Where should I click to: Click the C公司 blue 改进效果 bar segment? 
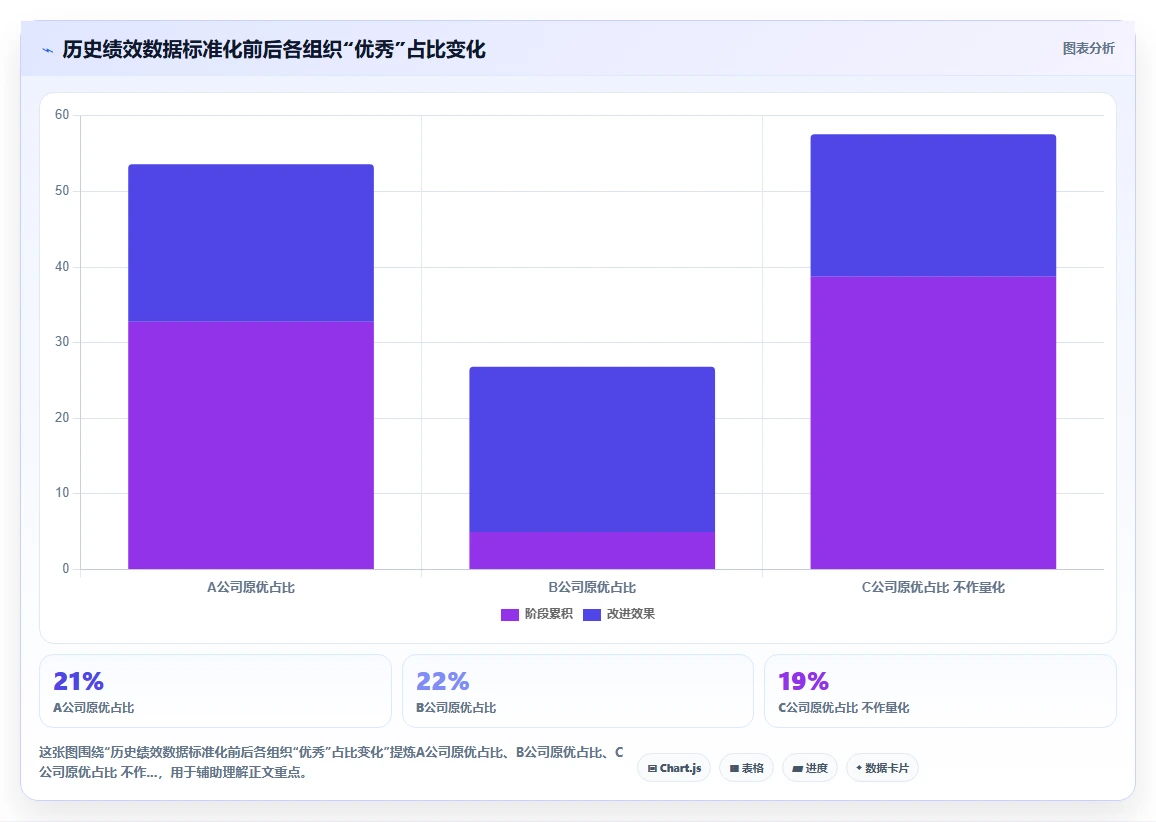point(933,206)
